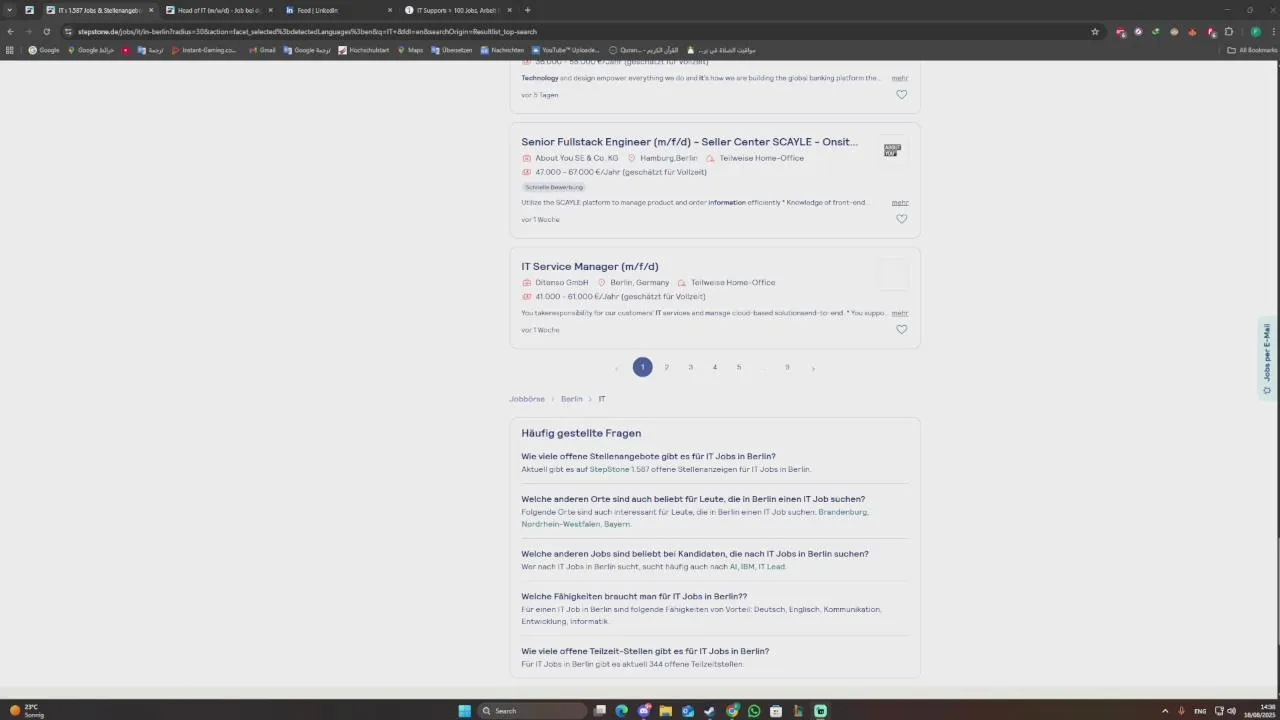This screenshot has width=1280, height=720.
Task: Open the Übersetzen bookmark
Action: point(451,50)
